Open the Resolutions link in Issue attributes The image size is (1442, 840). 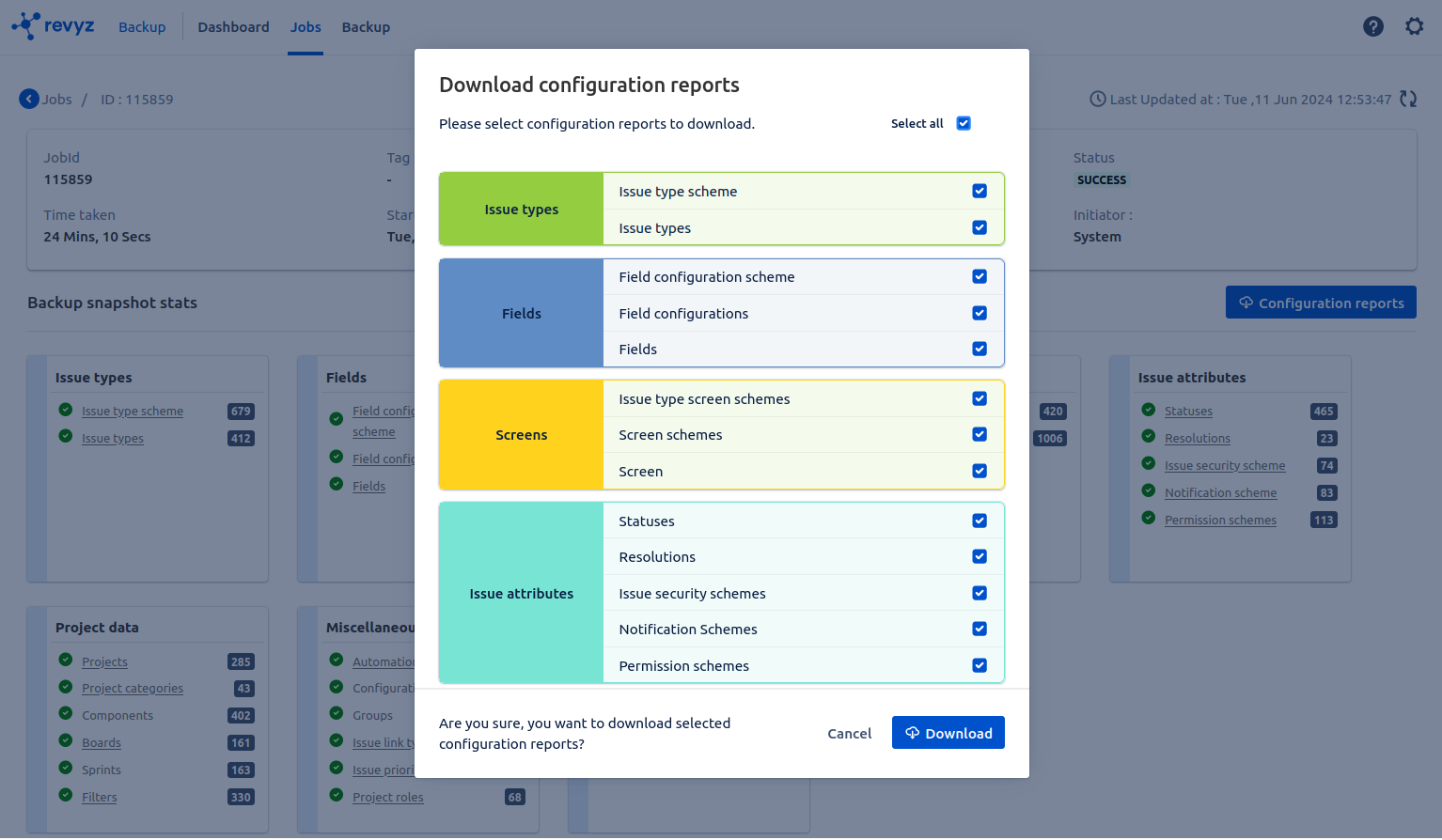click(x=1197, y=439)
